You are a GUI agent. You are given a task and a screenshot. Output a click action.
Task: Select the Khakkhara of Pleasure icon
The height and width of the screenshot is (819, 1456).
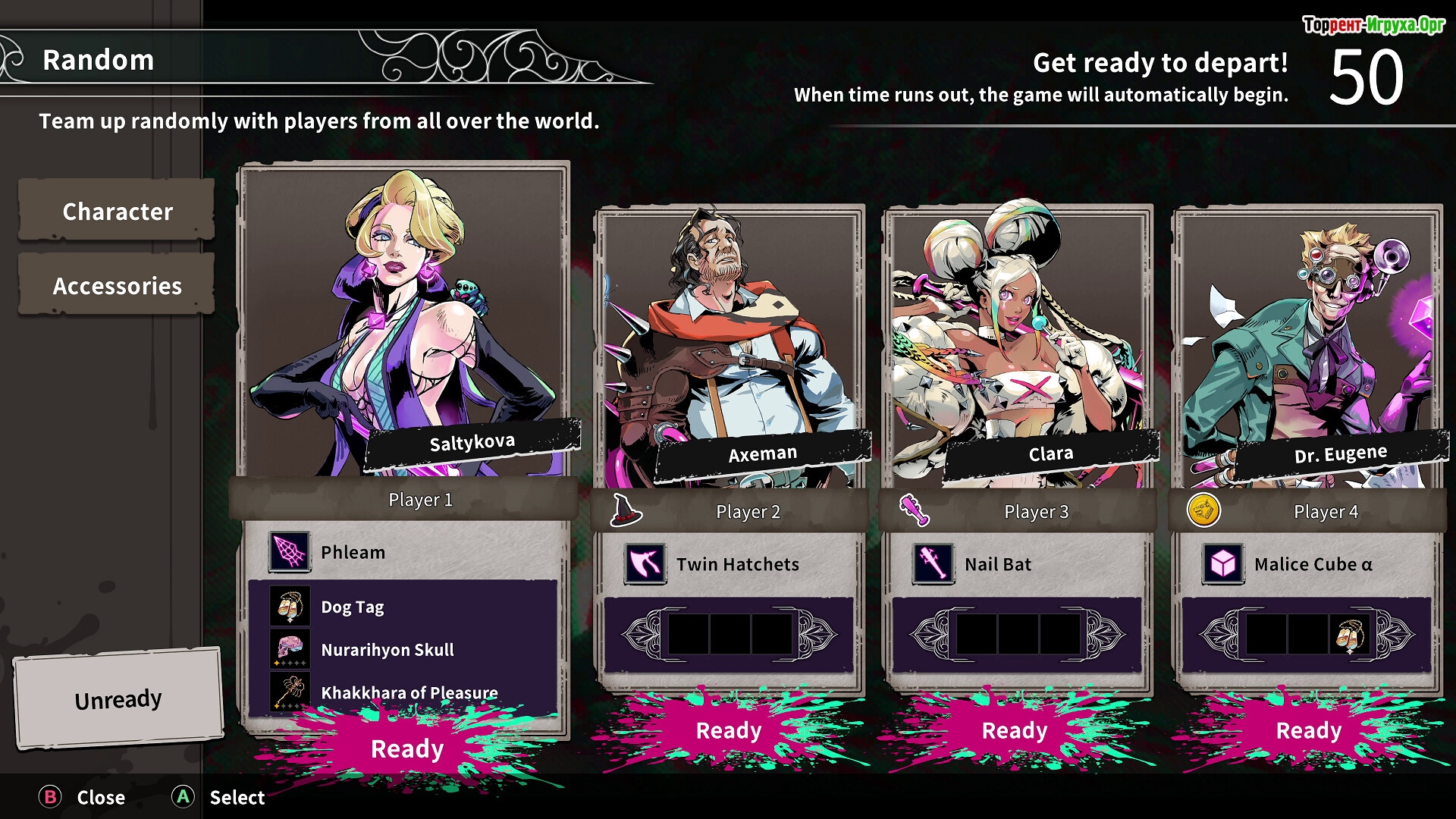point(290,692)
